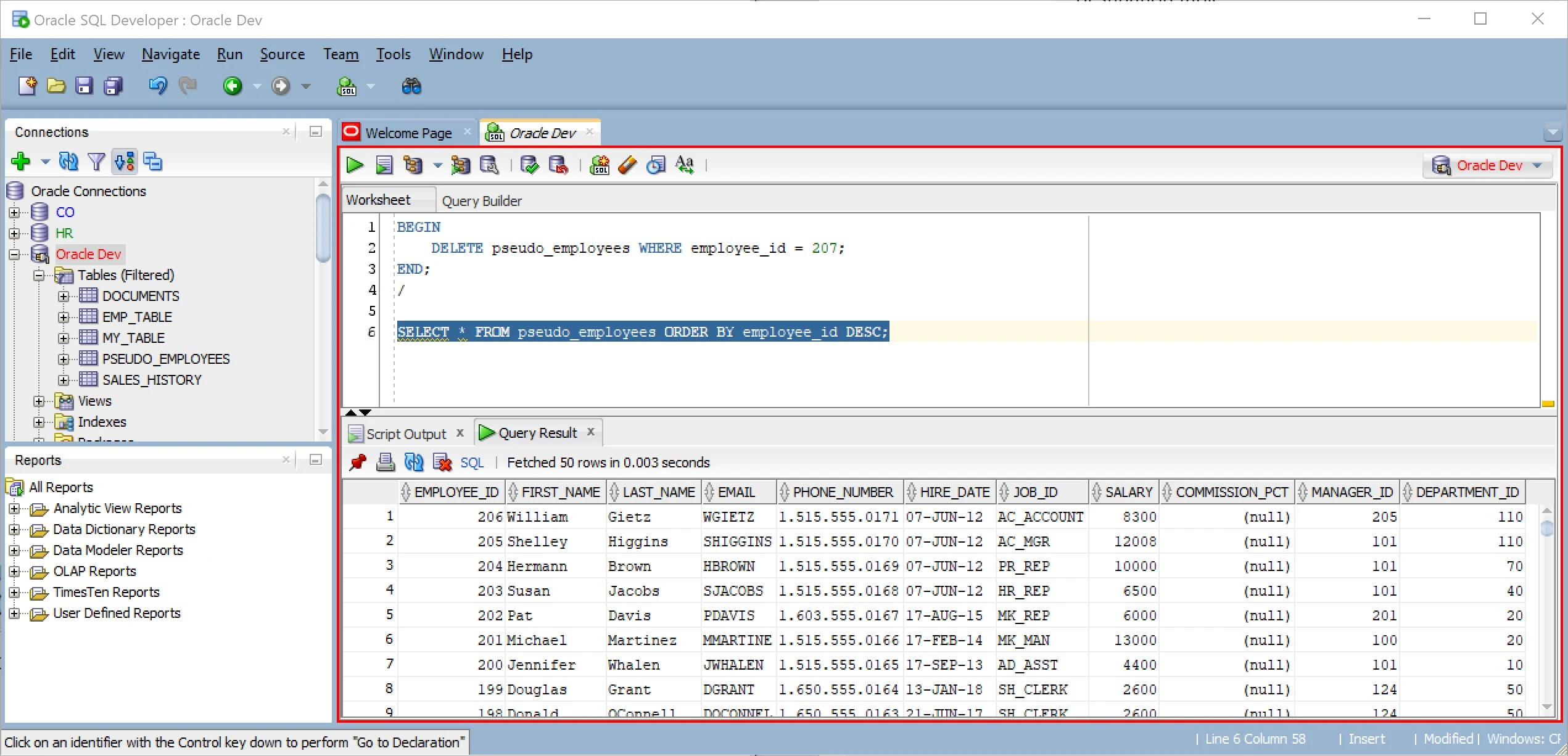Expand the PSEUDO_EMPLOYEES table node
1568x756 pixels.
(64, 359)
